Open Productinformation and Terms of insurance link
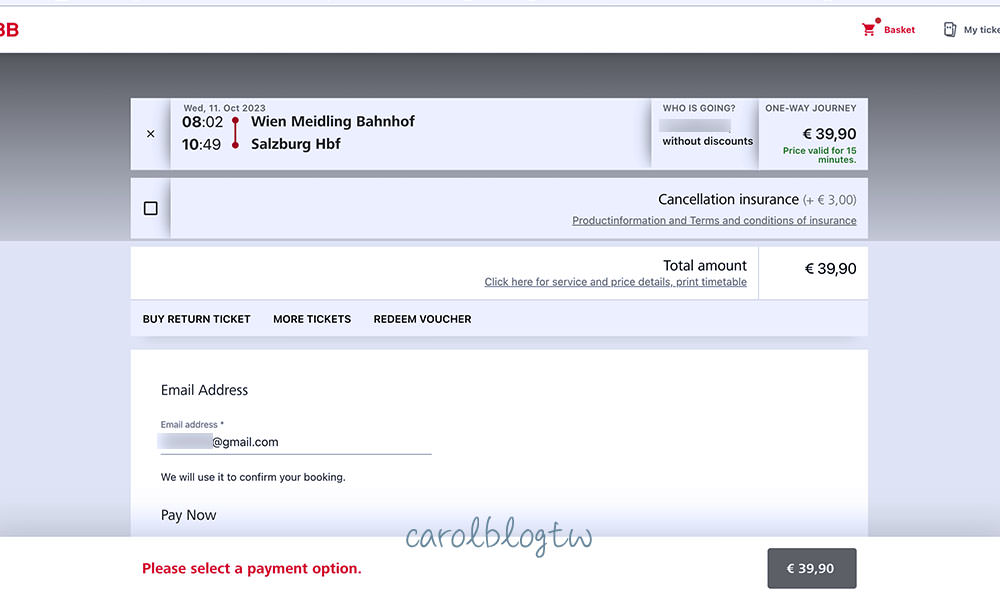The width and height of the screenshot is (1000, 600). point(714,221)
